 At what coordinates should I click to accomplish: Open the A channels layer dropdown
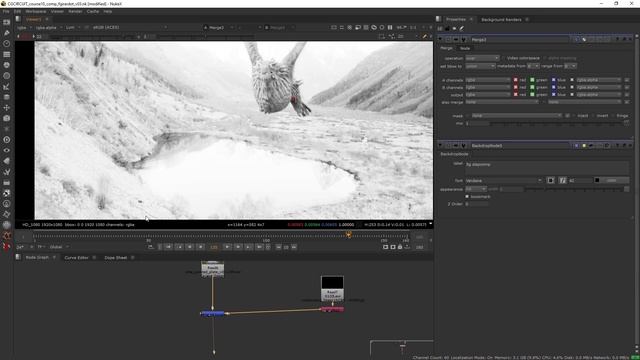pos(488,80)
